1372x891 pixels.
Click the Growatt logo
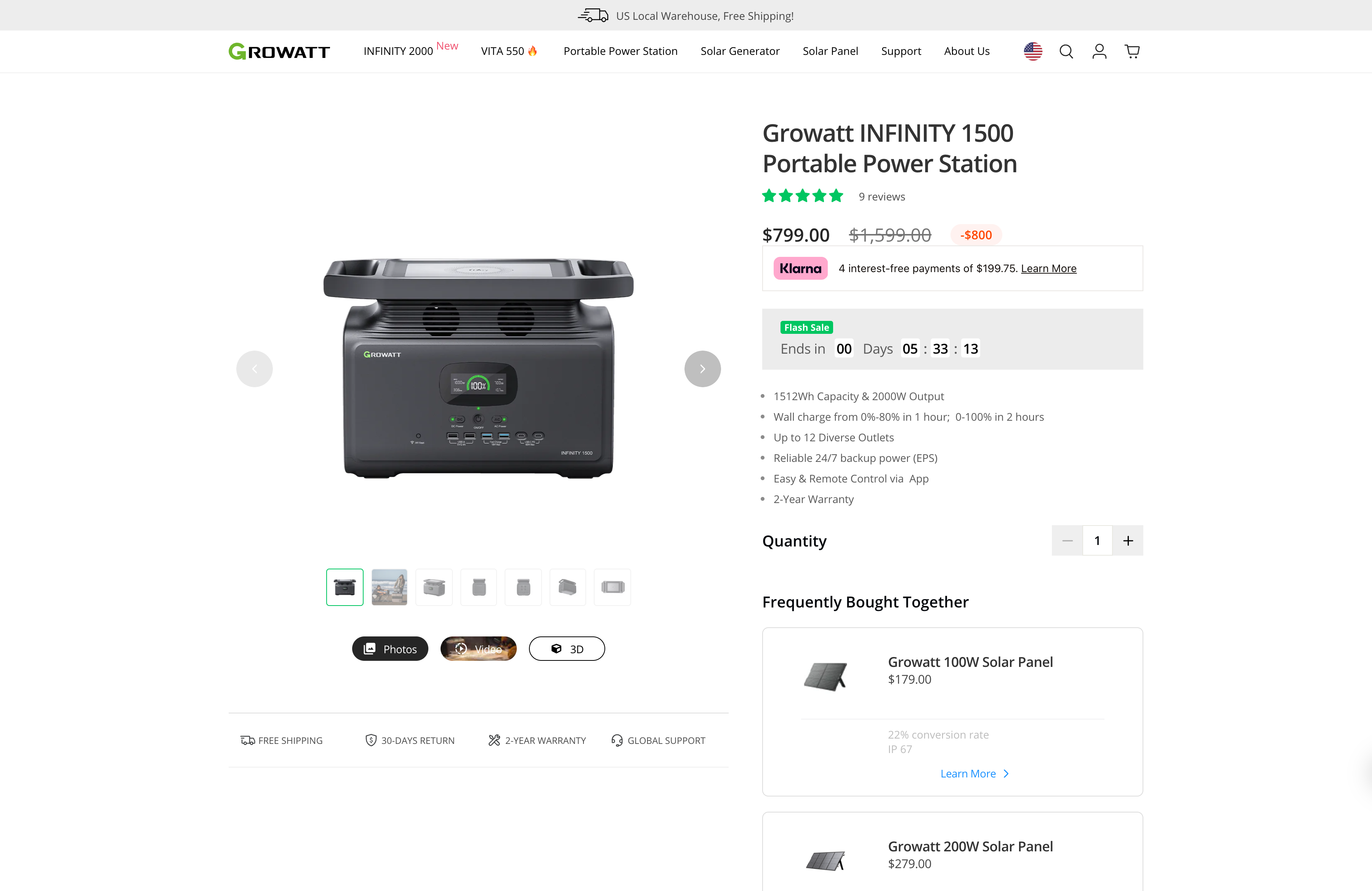279,52
